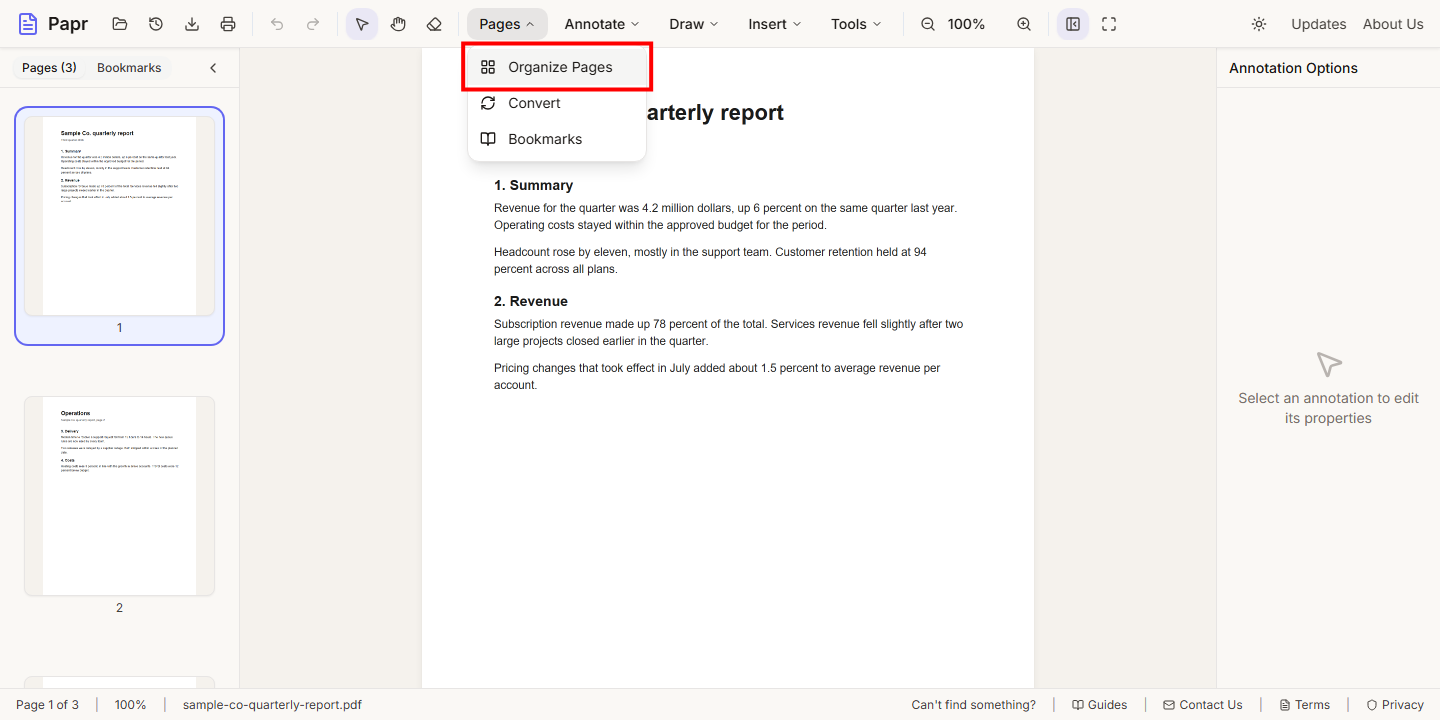The width and height of the screenshot is (1440, 720).
Task: Zoom in on the document
Action: point(1024,24)
